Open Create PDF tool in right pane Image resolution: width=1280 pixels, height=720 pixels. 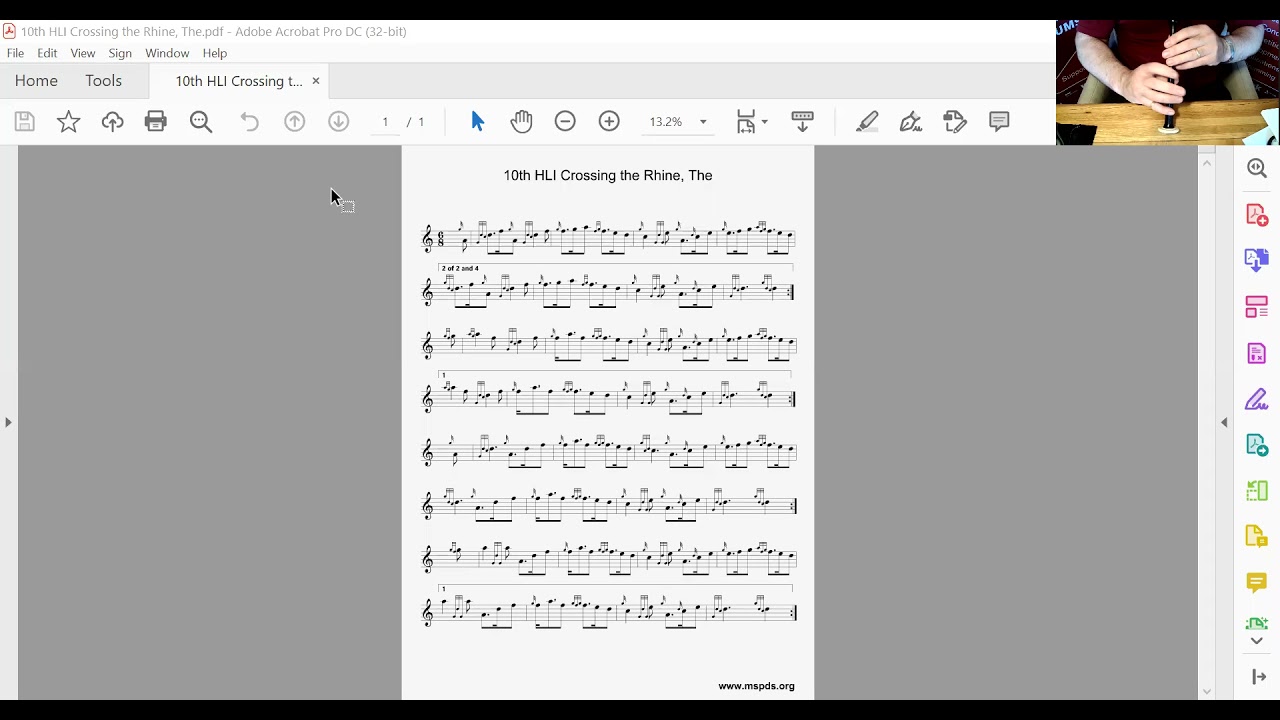[1257, 214]
